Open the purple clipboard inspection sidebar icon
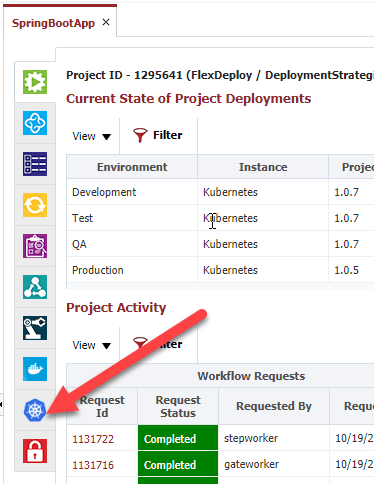 (x=35, y=246)
